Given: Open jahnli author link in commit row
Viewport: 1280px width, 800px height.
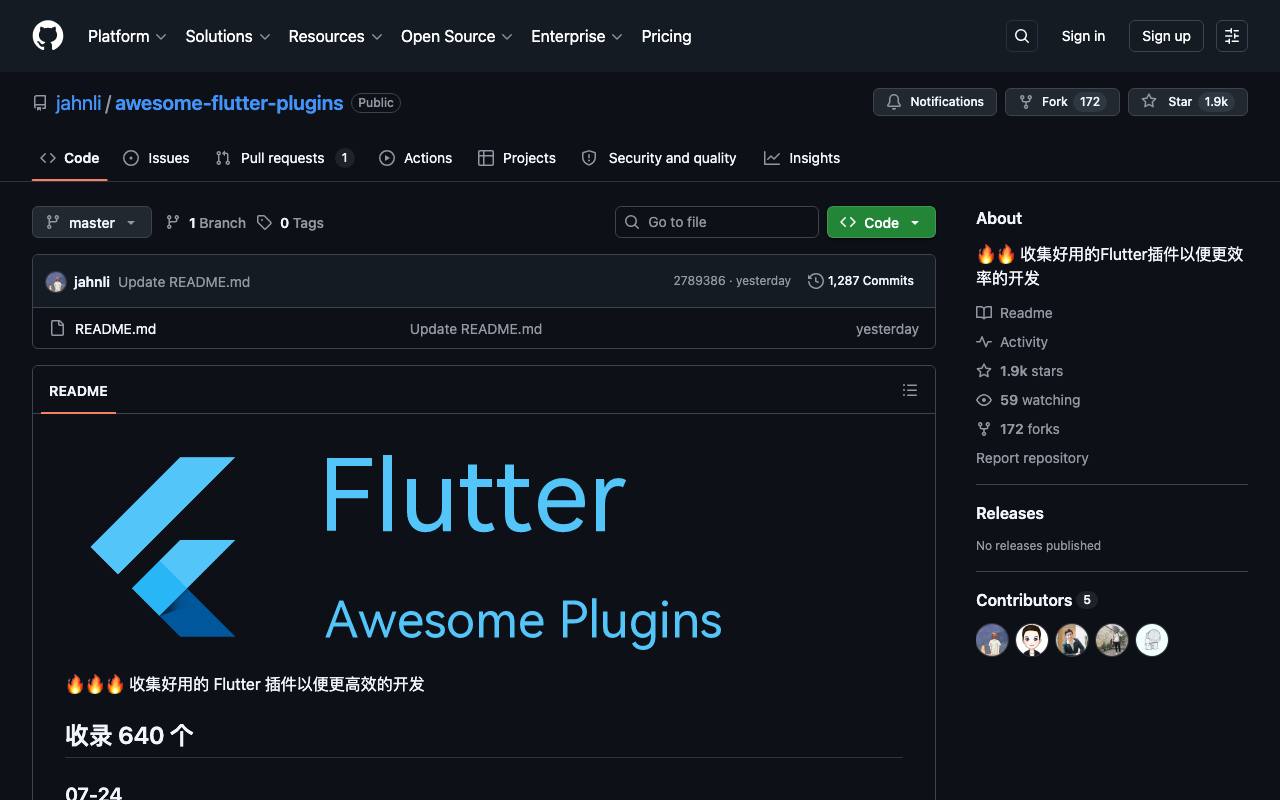Looking at the screenshot, I should (92, 282).
